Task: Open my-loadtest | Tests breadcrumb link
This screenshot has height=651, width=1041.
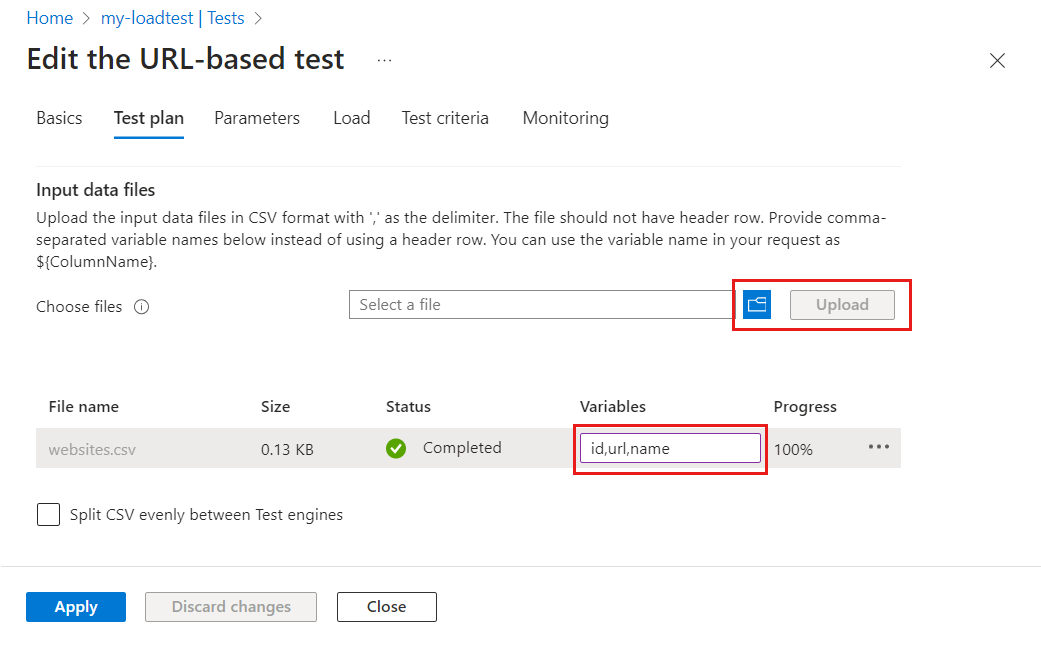Action: 173,18
